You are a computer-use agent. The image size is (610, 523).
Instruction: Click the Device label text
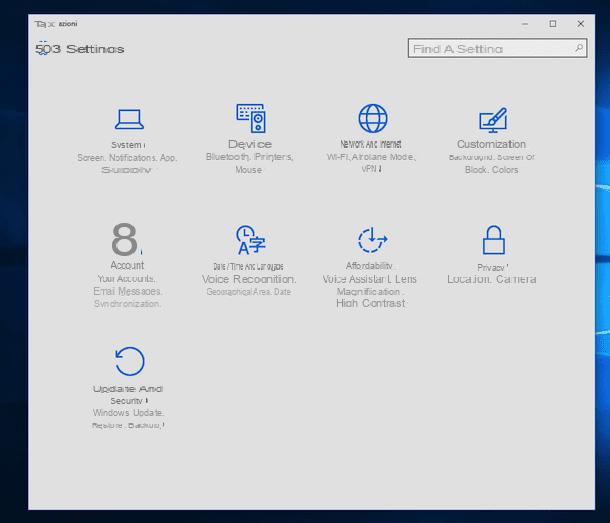[250, 144]
